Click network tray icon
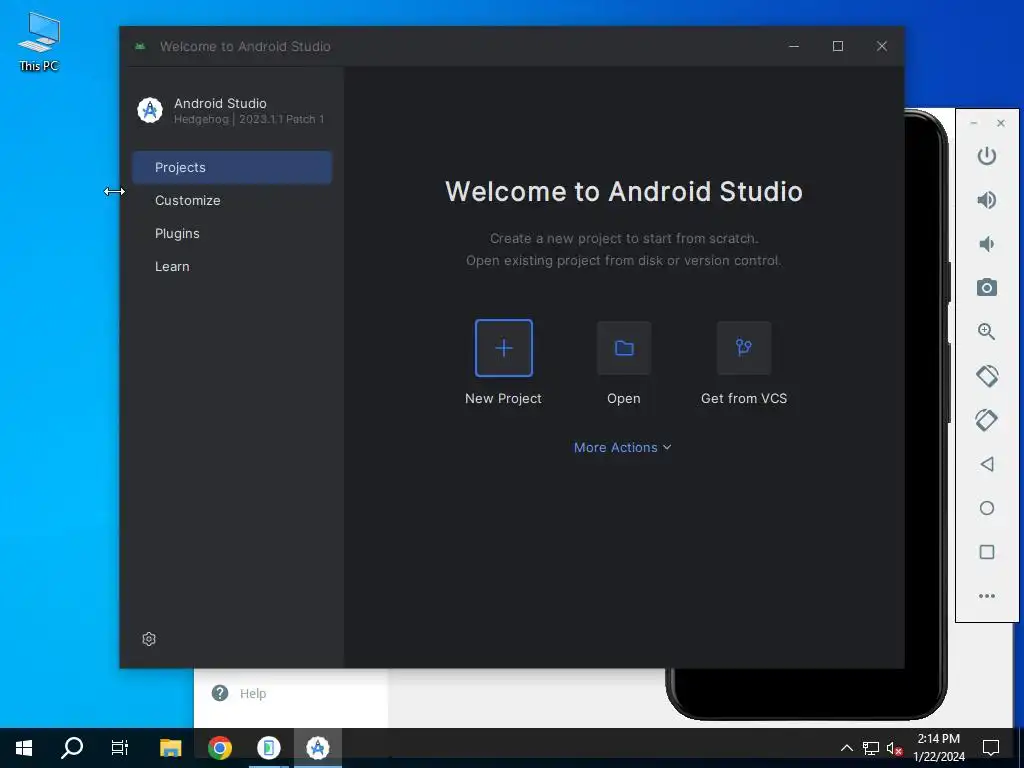Image resolution: width=1024 pixels, height=768 pixels. click(x=871, y=748)
